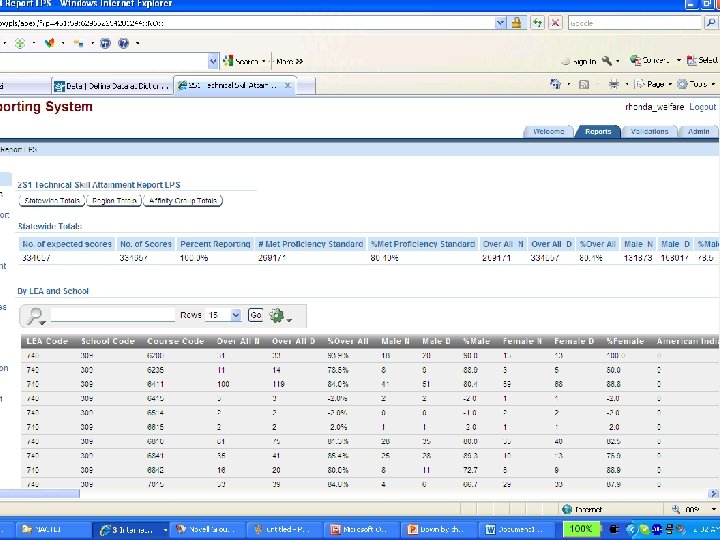Screen dimensions: 720x540
Task: Click the %Female column header
Action: 625,341
